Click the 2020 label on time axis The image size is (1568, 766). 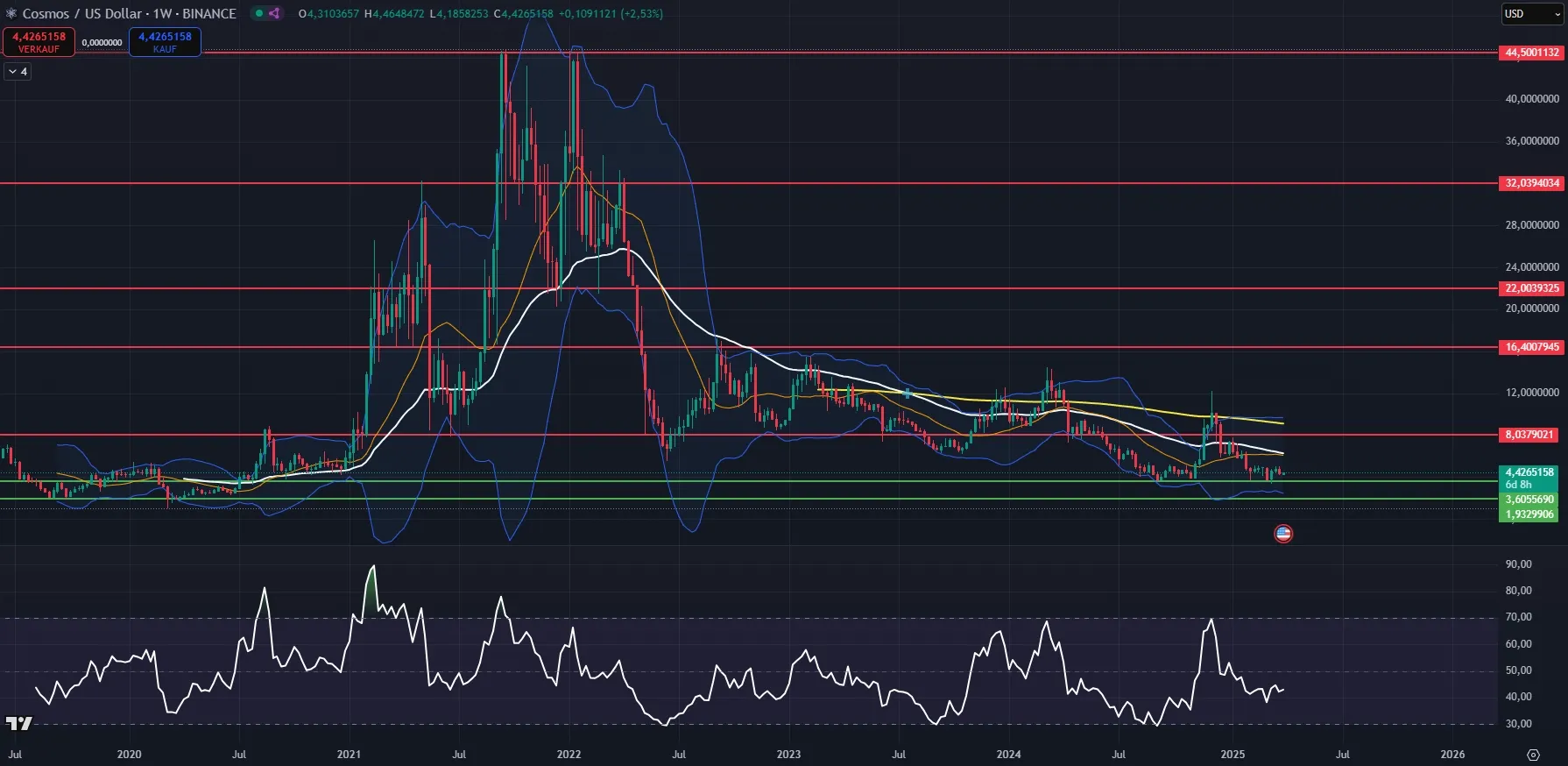point(129,755)
